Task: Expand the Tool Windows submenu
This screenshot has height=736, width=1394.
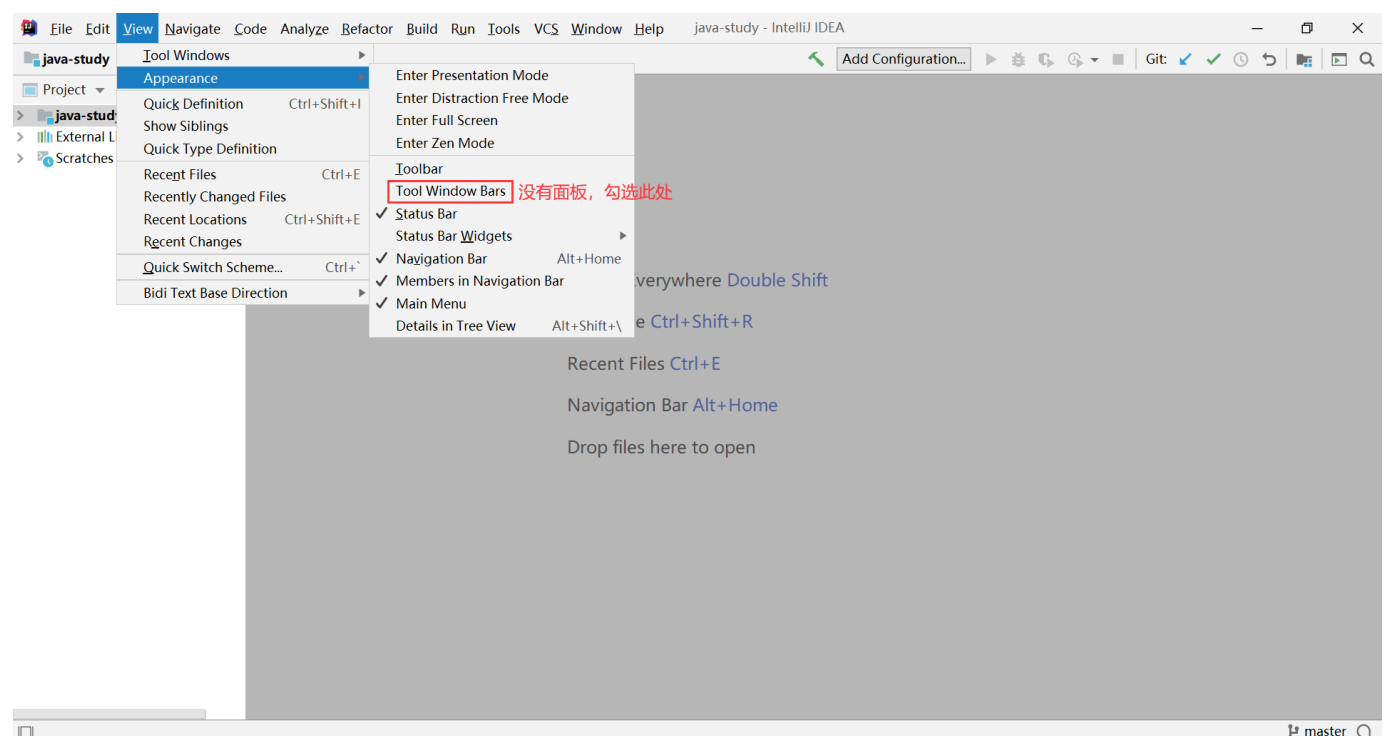Action: pyautogui.click(x=244, y=55)
